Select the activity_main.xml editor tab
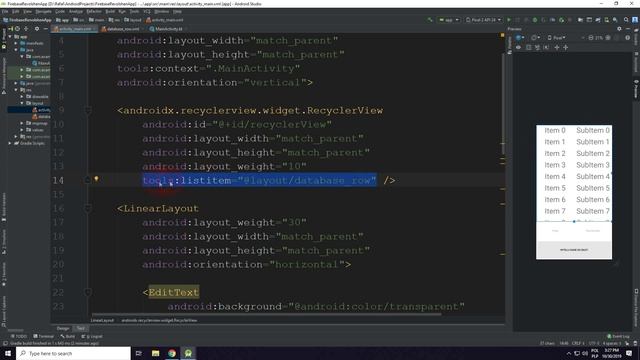 [x=74, y=29]
